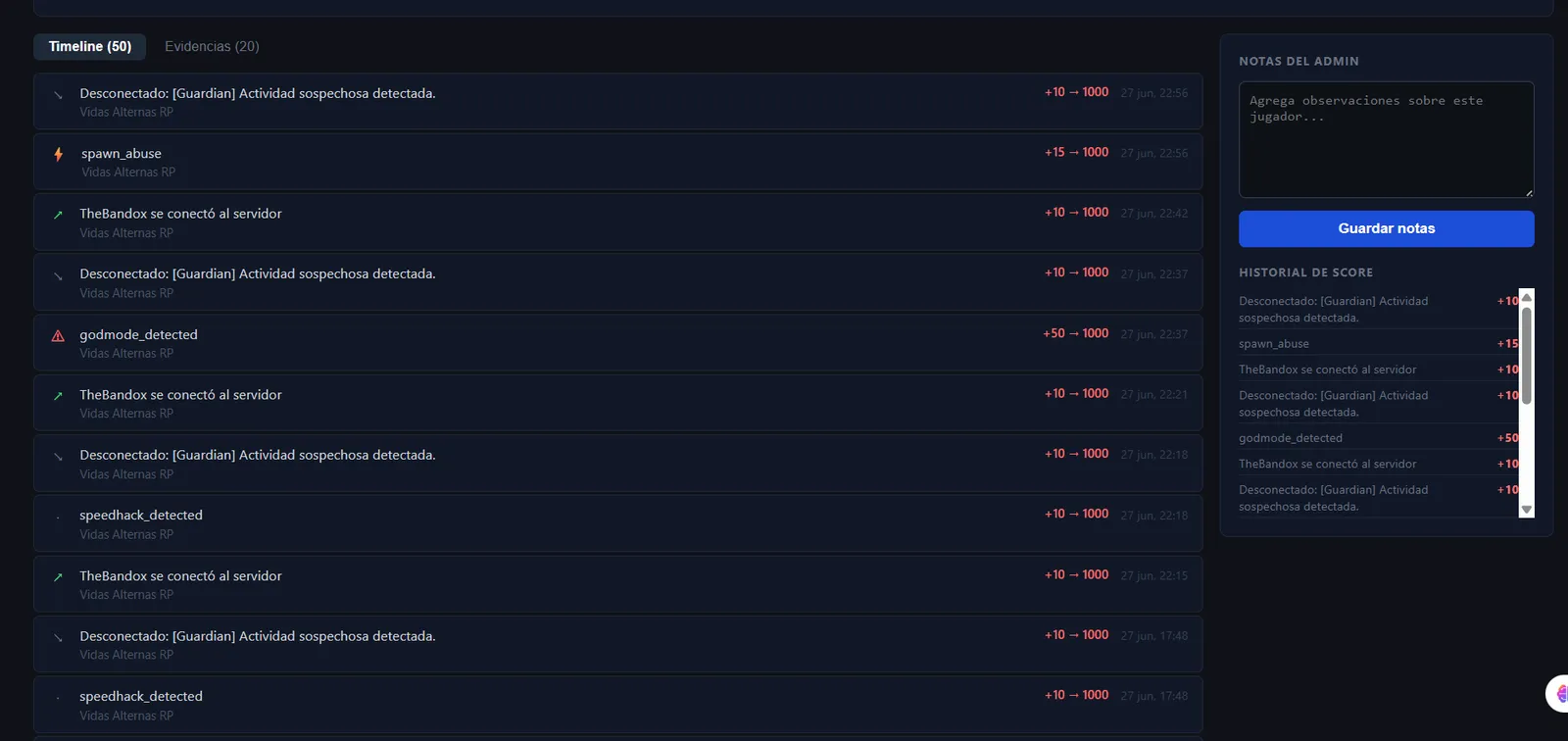
Task: Click into the admin notes text area
Action: coord(1387,139)
